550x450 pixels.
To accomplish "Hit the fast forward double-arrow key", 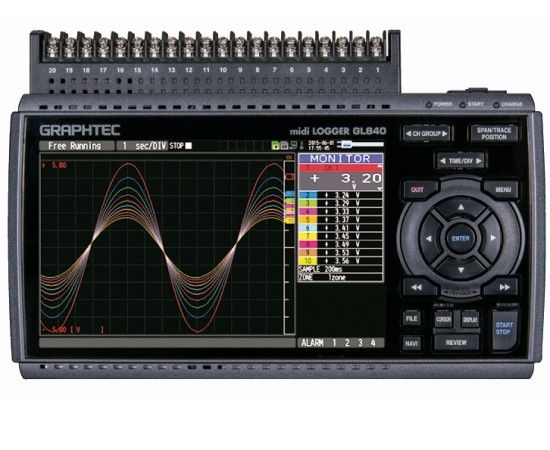I will 504,287.
